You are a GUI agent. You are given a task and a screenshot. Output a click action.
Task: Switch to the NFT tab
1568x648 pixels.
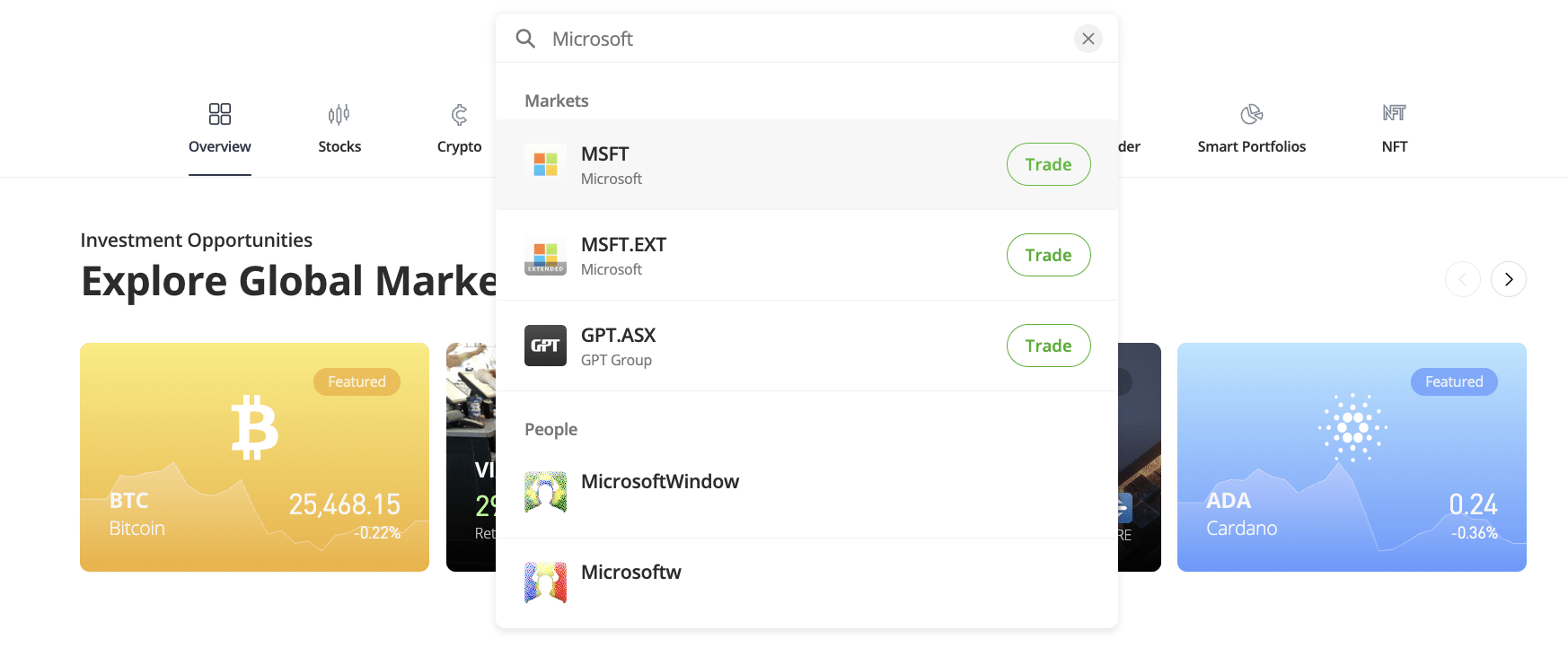tap(1395, 146)
